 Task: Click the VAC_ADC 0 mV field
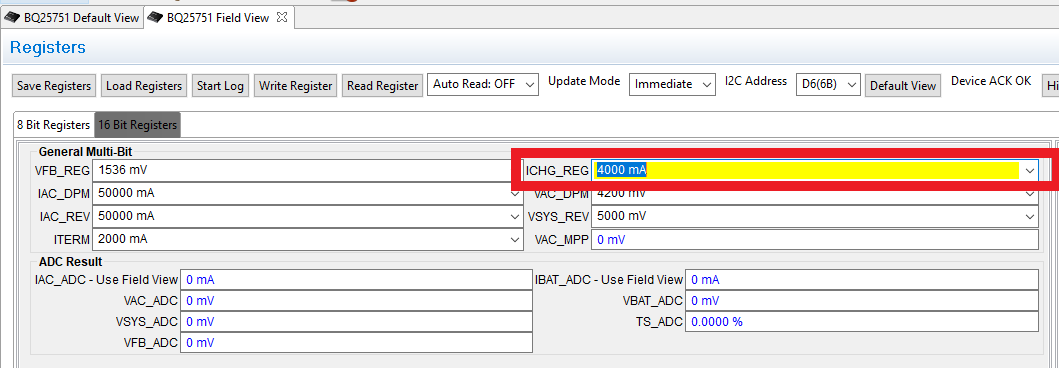pos(356,300)
